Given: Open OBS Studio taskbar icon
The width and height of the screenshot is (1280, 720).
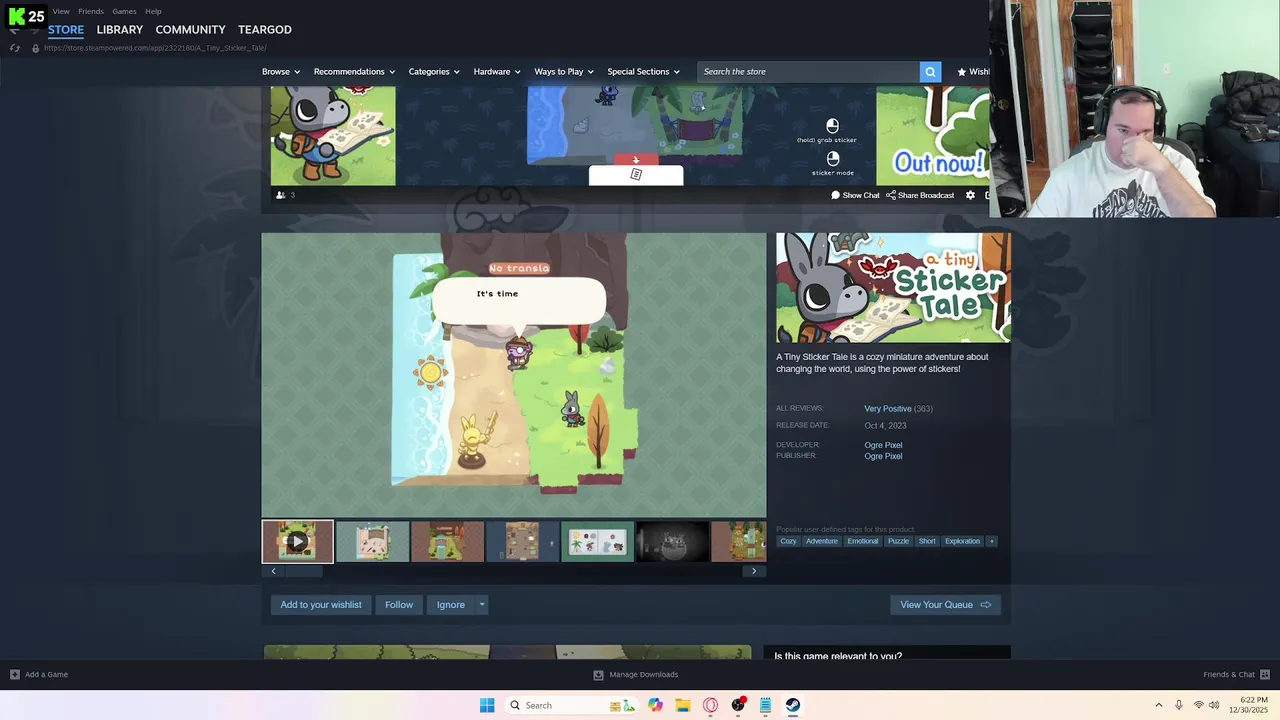Looking at the screenshot, I should 738,705.
